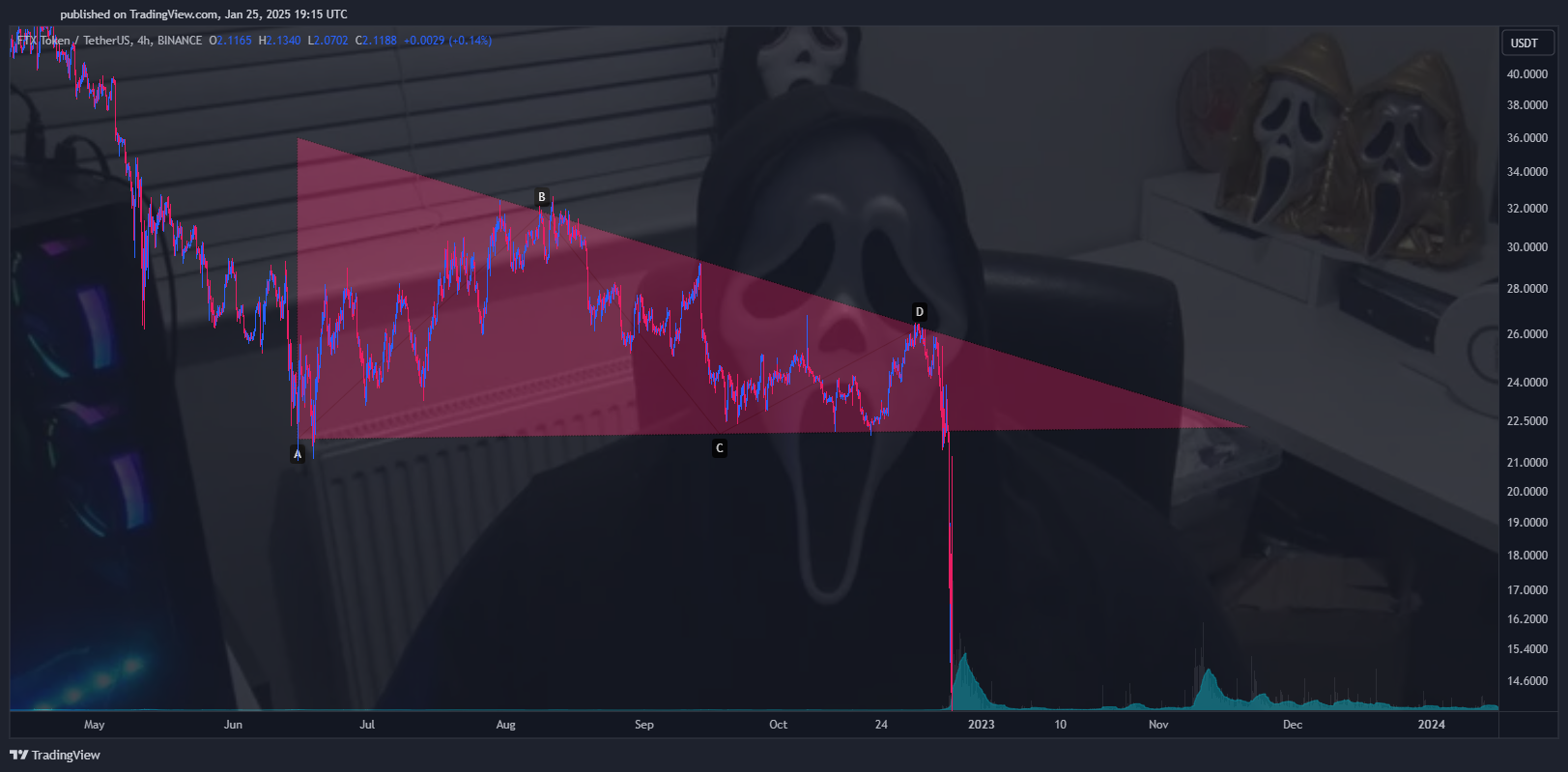Click the 36.0000 price axis label
This screenshot has height=772, width=1568.
coord(1527,138)
